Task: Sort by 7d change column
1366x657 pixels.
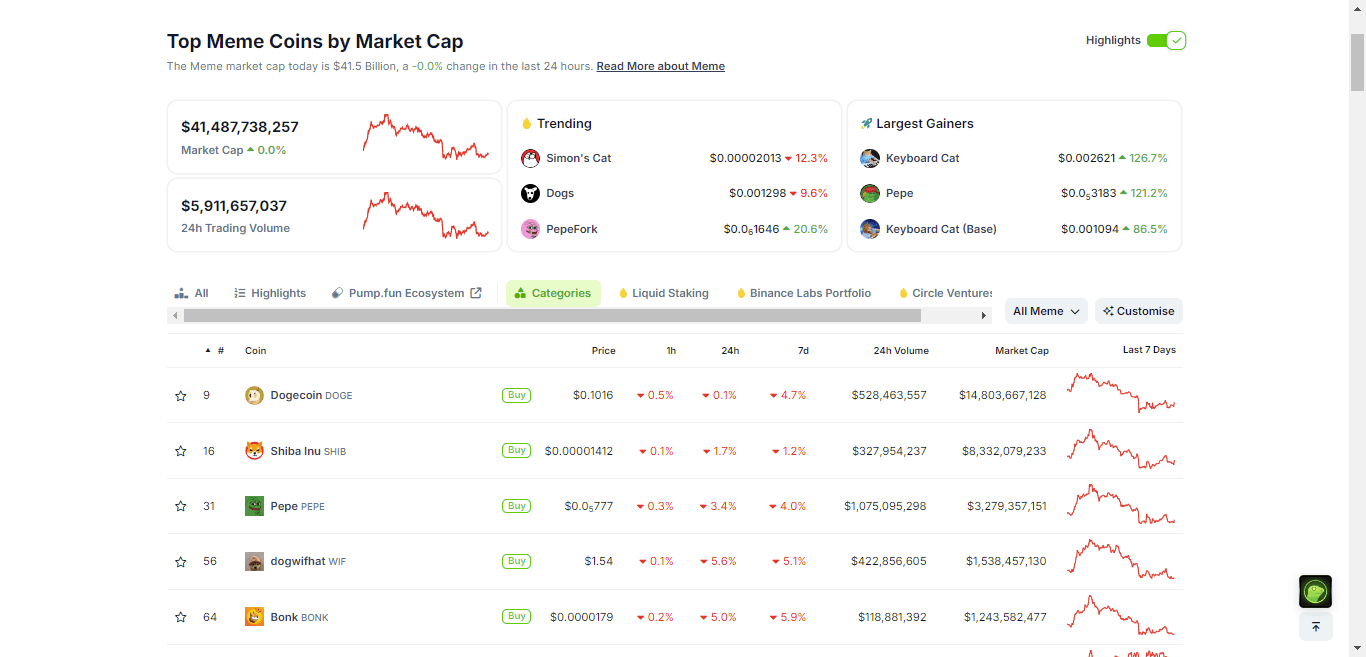Action: tap(803, 351)
